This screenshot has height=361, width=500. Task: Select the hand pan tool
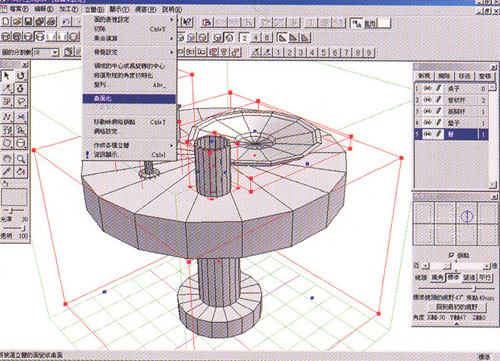7,159
